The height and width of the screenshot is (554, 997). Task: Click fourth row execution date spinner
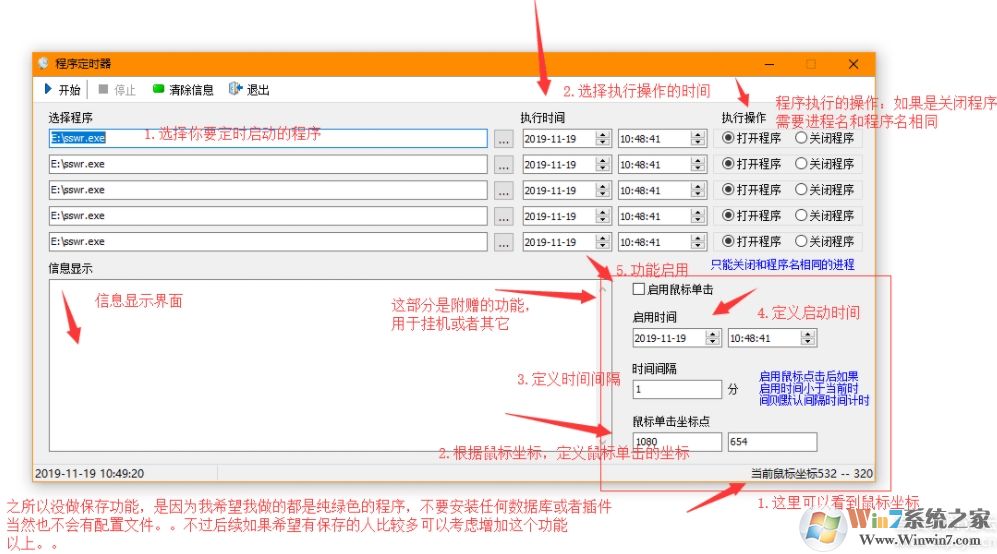tap(603, 216)
